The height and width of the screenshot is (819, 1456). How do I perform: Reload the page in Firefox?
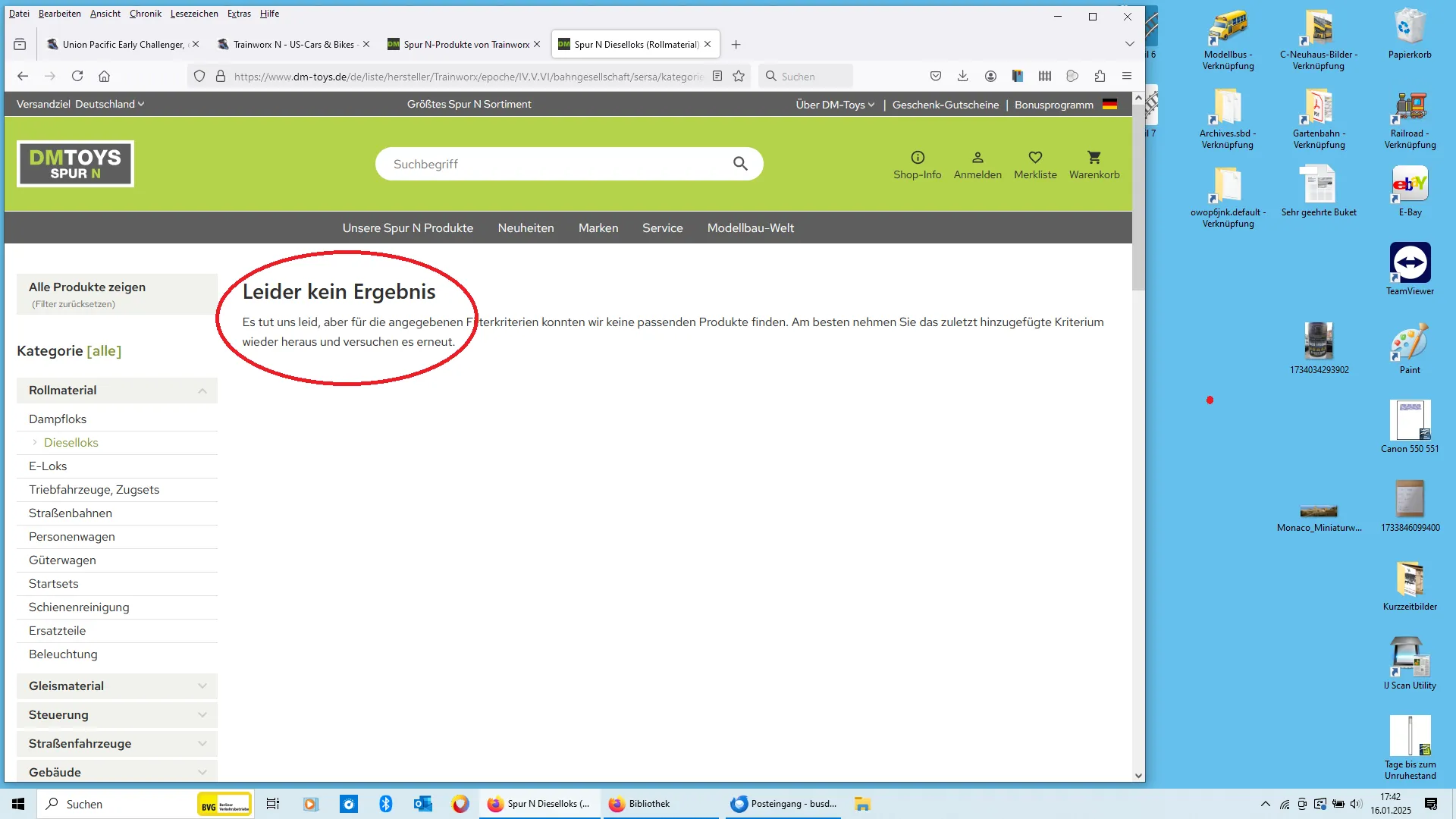coord(77,76)
